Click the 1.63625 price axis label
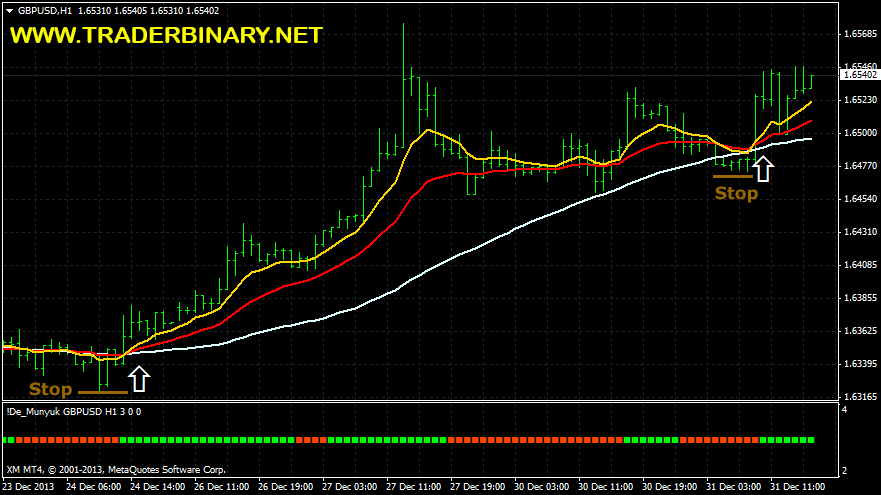This screenshot has width=881, height=495. 860,331
